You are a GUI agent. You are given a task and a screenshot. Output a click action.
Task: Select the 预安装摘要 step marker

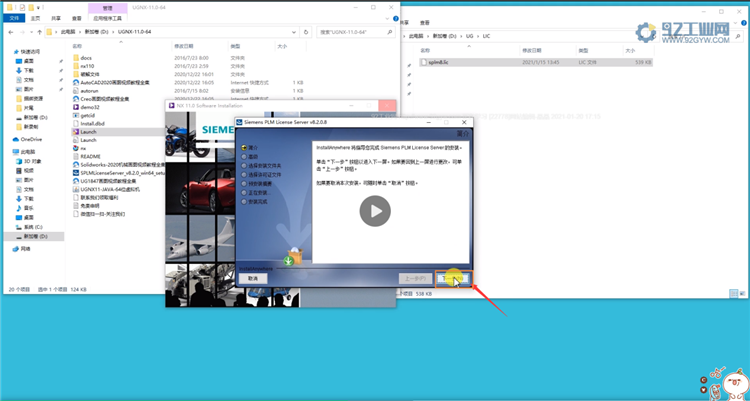(256, 184)
